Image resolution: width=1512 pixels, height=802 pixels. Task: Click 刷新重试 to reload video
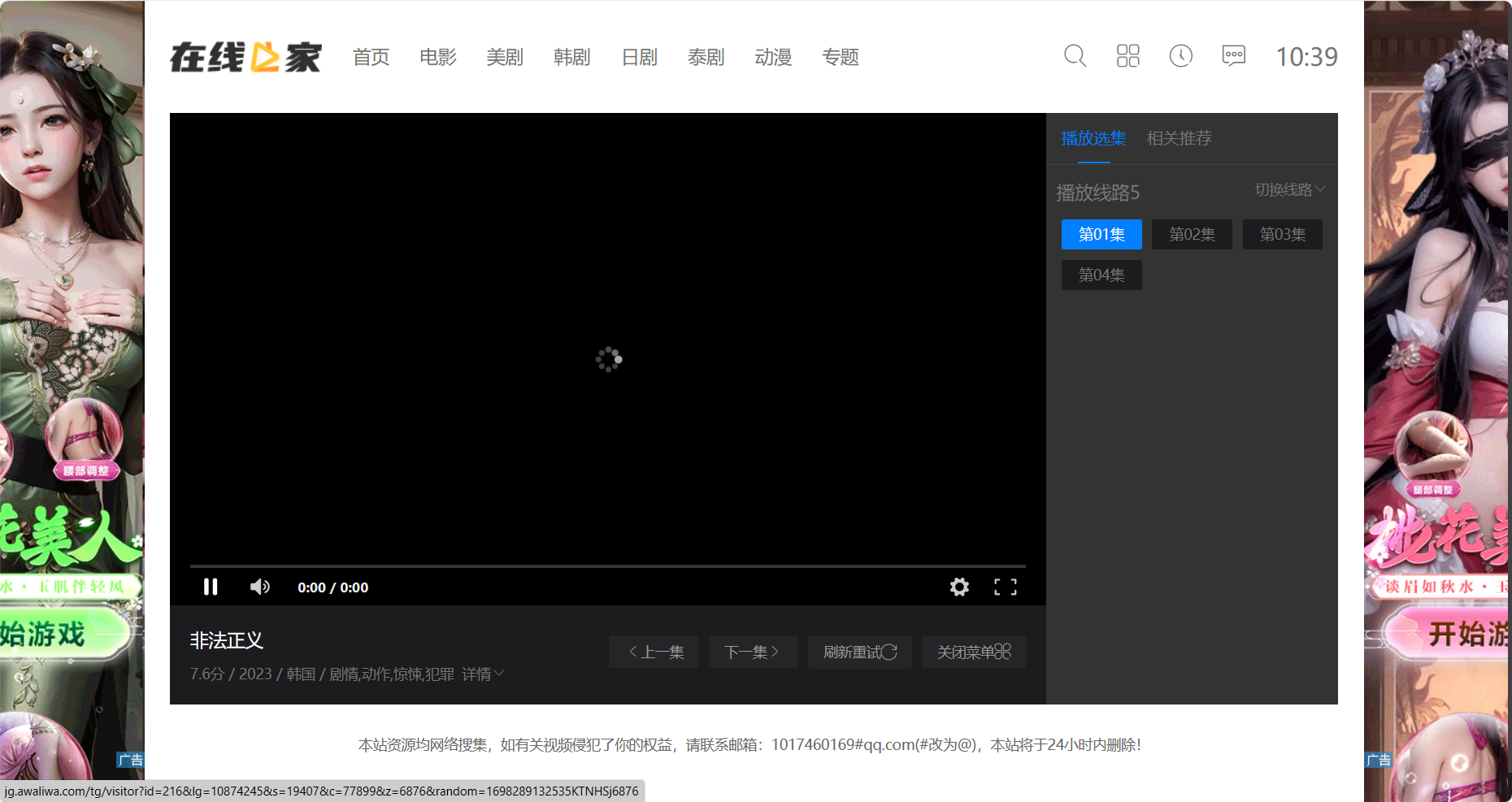pos(859,652)
